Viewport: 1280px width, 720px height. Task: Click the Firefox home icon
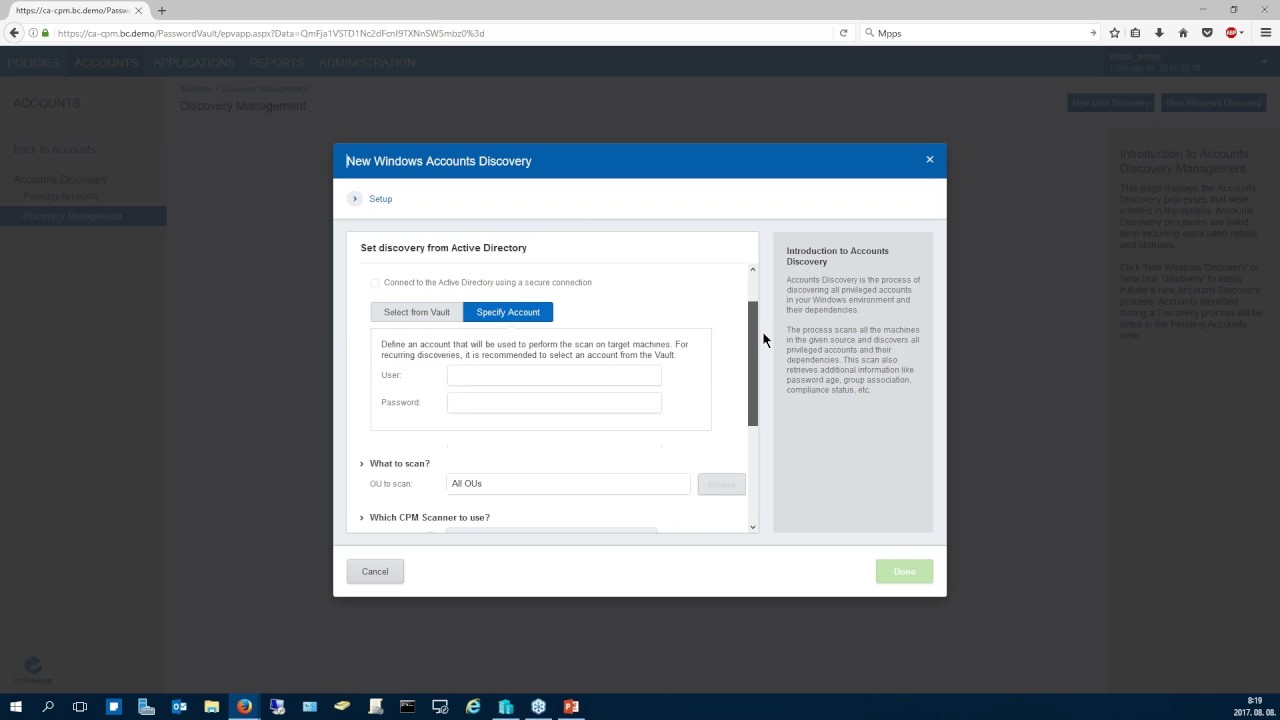pos(1183,33)
